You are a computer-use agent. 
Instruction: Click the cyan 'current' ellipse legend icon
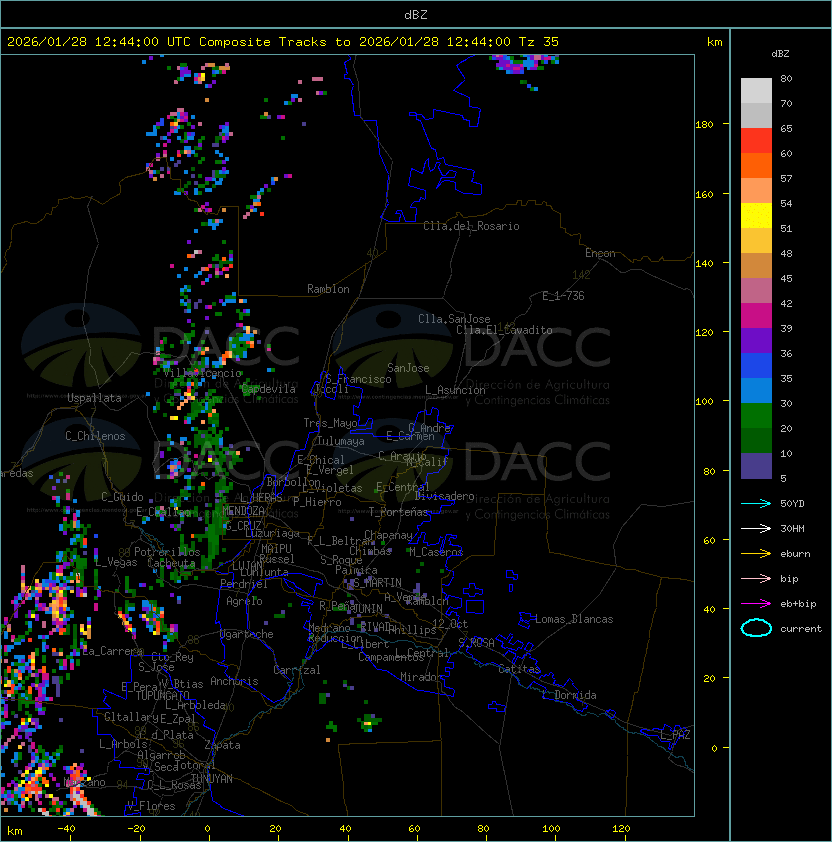(x=756, y=628)
